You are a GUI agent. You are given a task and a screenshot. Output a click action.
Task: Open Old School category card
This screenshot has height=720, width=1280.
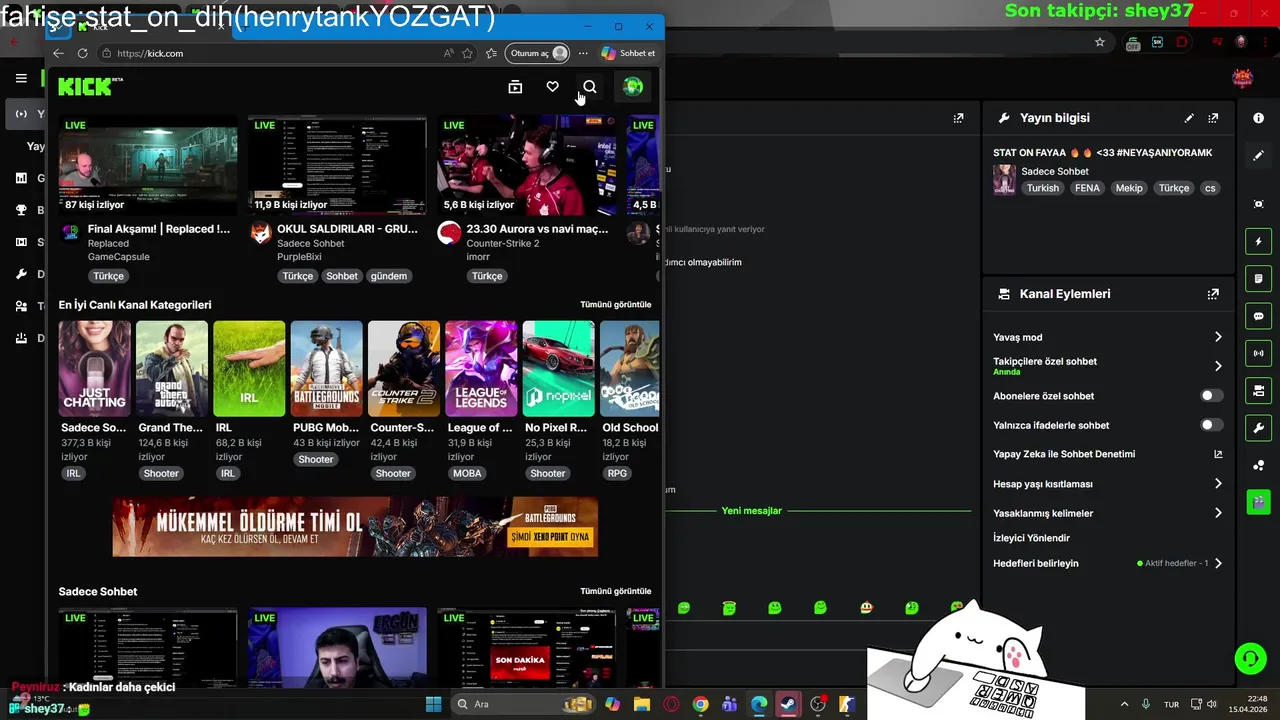tap(630, 368)
